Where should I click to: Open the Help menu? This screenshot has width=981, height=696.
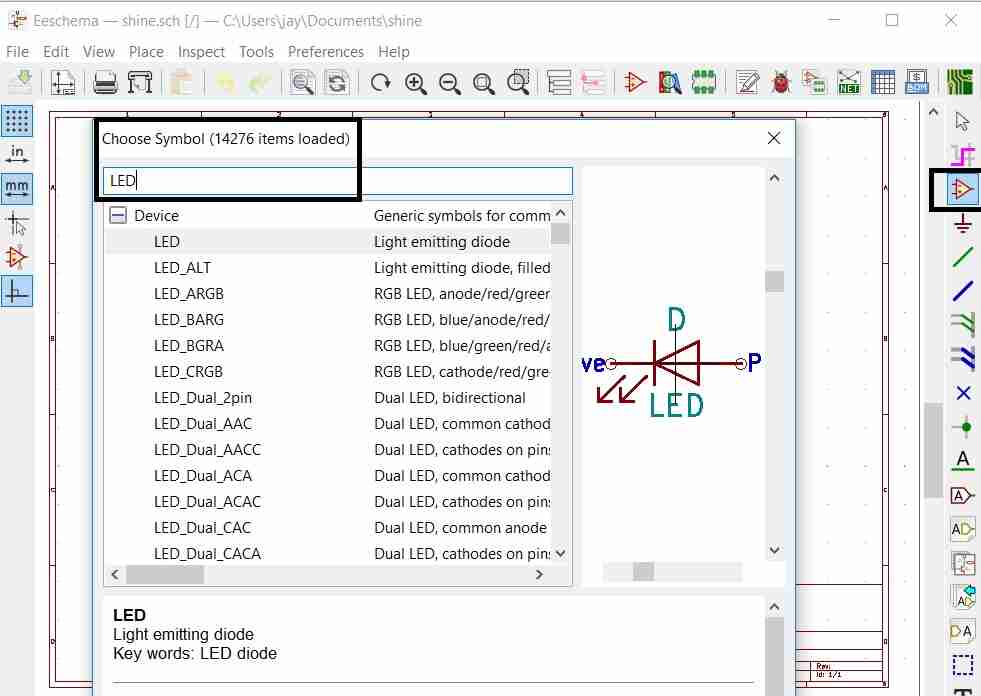394,51
